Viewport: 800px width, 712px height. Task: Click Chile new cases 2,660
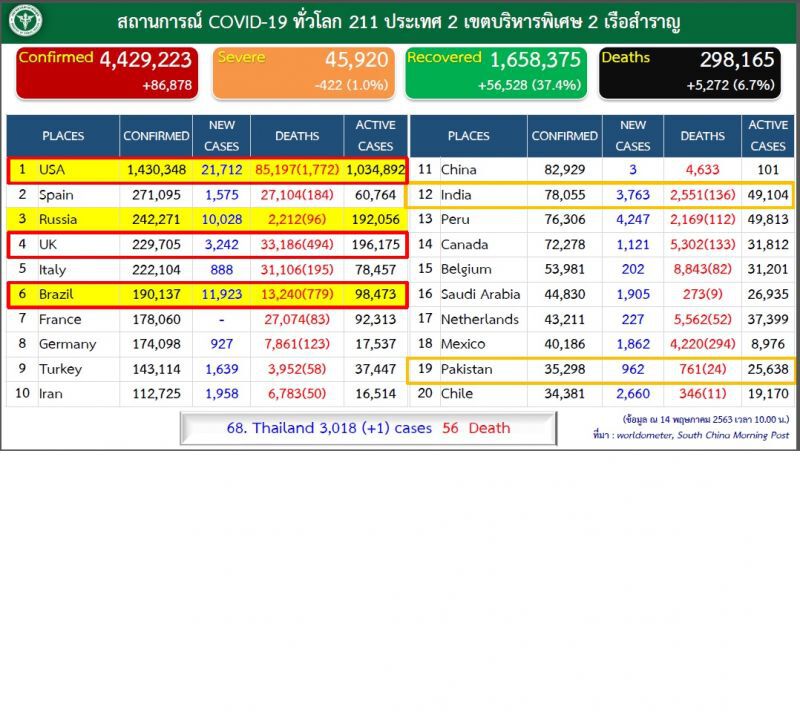(x=633, y=394)
